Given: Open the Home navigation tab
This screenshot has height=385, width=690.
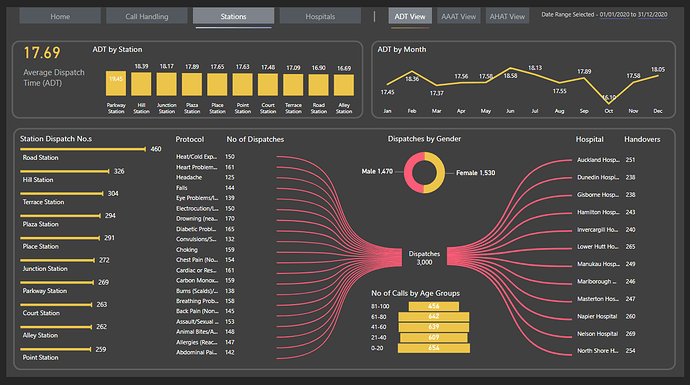Looking at the screenshot, I should point(60,16).
